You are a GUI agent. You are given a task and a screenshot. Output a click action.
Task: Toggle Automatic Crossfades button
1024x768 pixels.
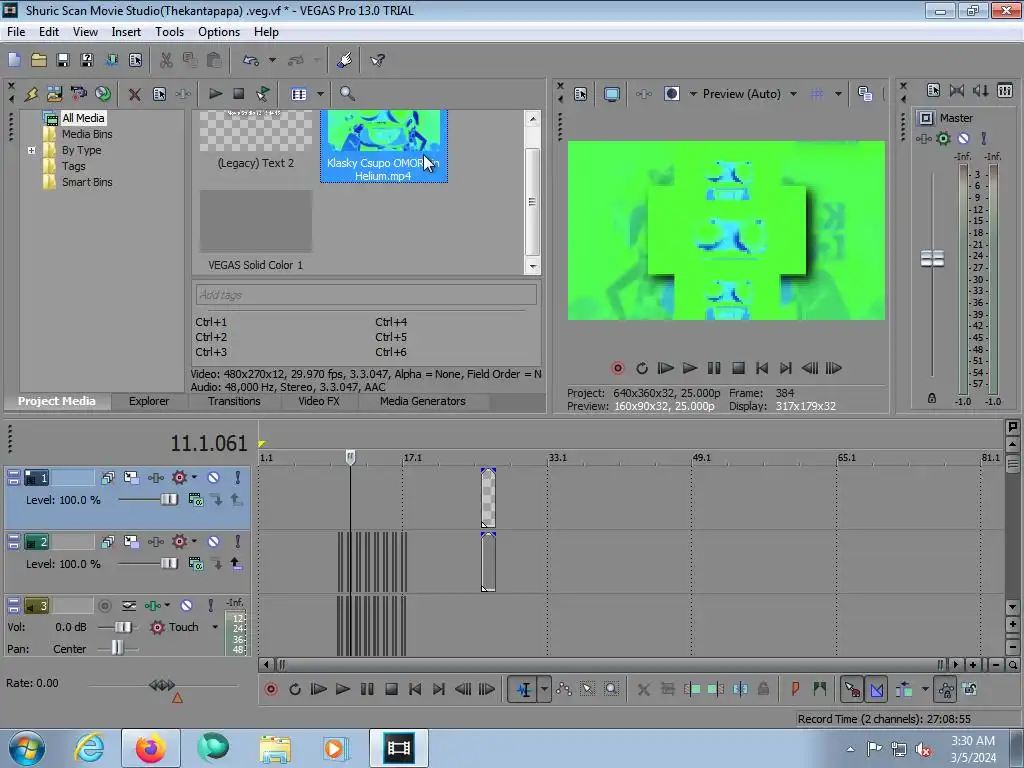pos(876,689)
